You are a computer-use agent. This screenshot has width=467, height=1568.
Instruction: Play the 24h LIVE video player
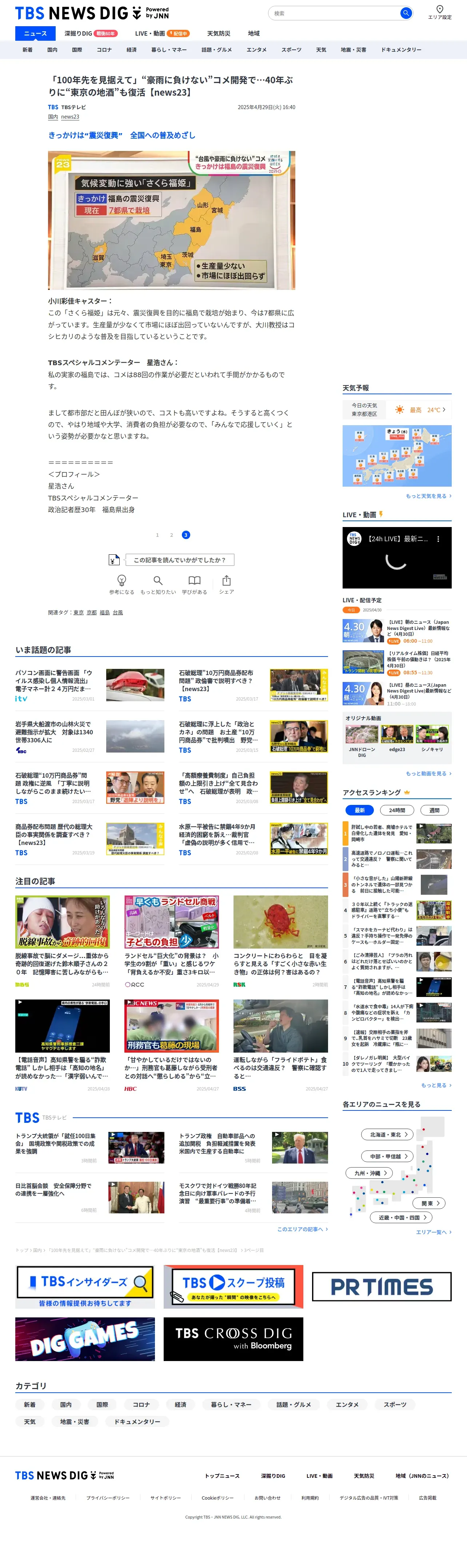[x=397, y=558]
